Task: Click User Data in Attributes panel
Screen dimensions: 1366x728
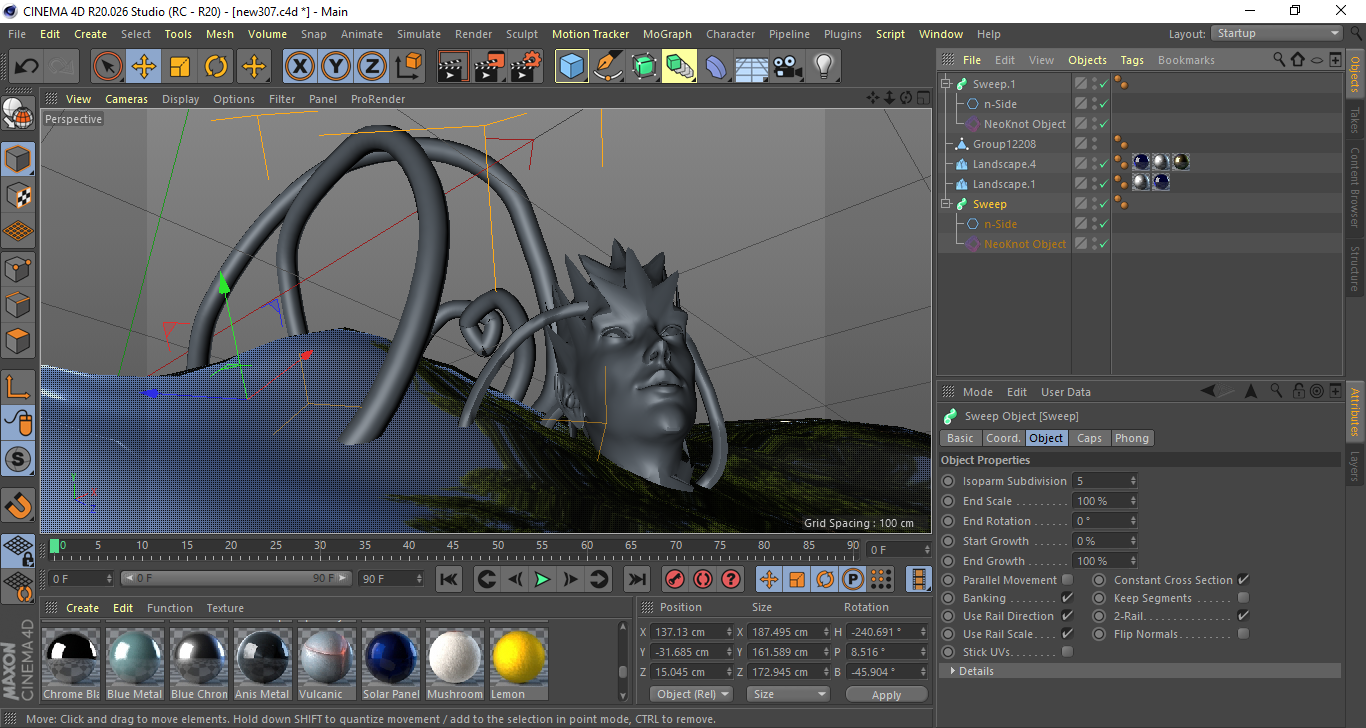Action: (1066, 392)
